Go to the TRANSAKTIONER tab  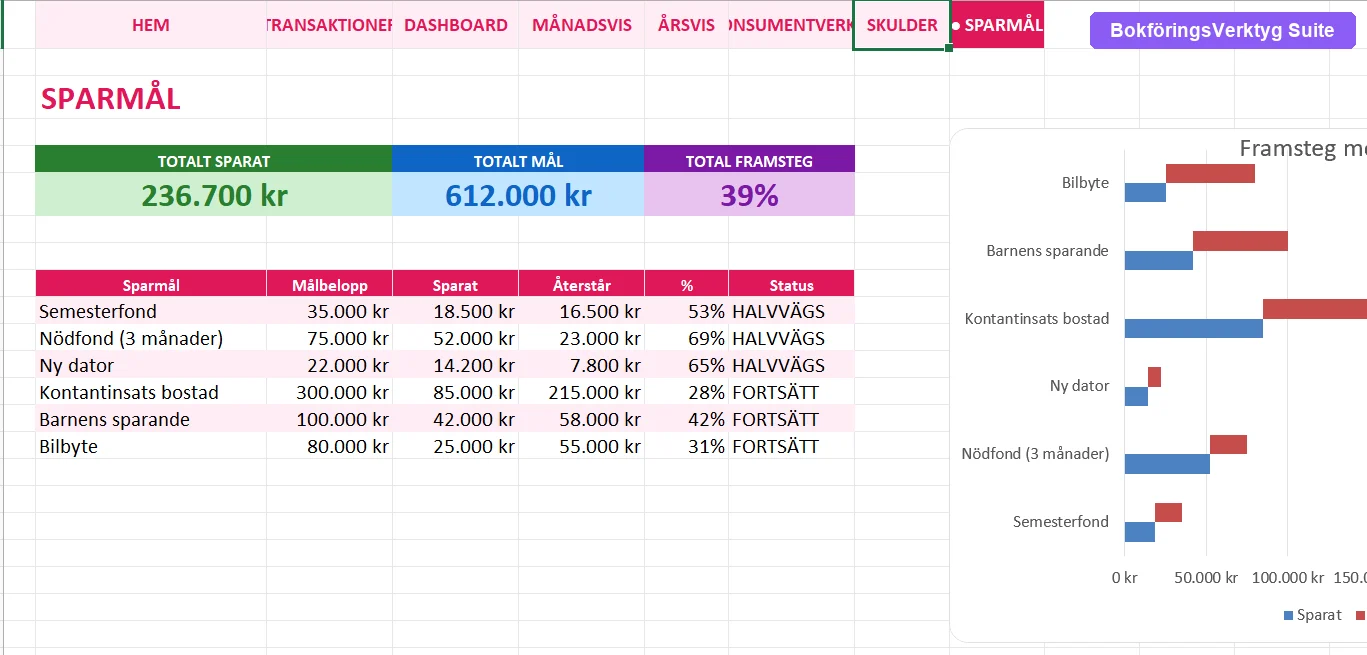pos(329,25)
